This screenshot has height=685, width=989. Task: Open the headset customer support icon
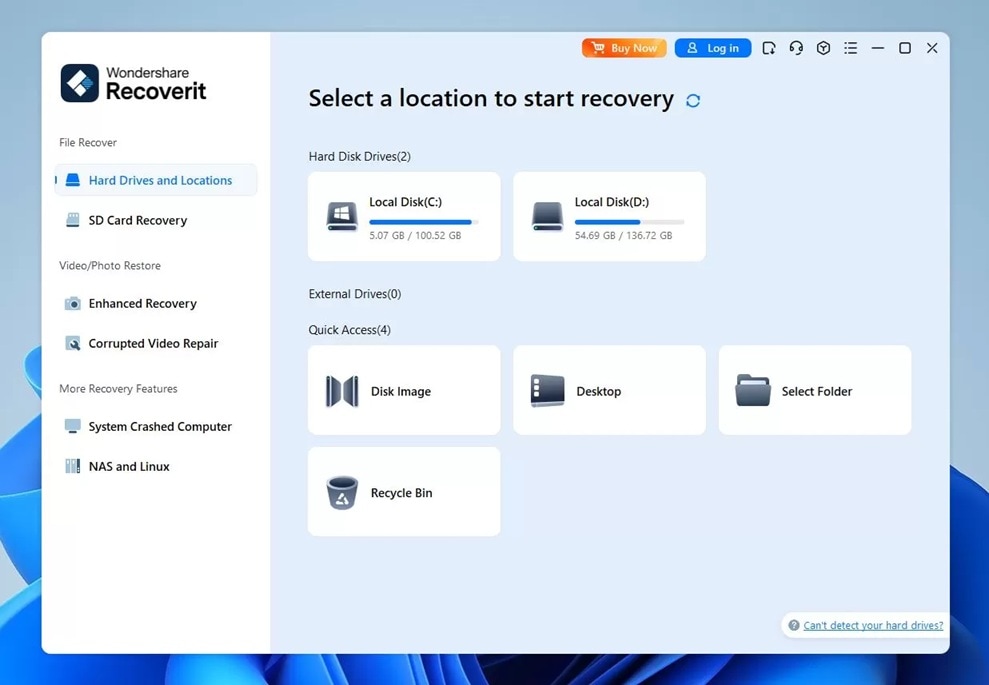point(795,47)
